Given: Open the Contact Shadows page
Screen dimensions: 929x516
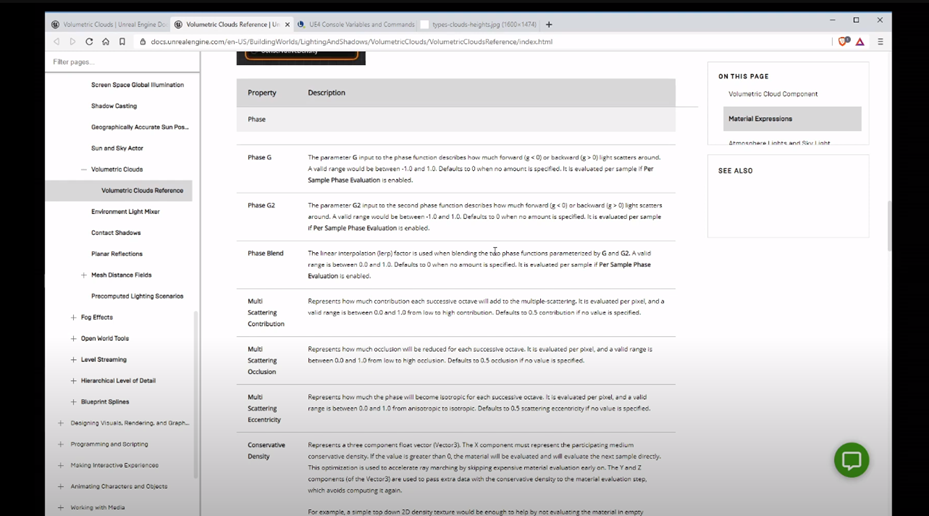Looking at the screenshot, I should pos(116,233).
